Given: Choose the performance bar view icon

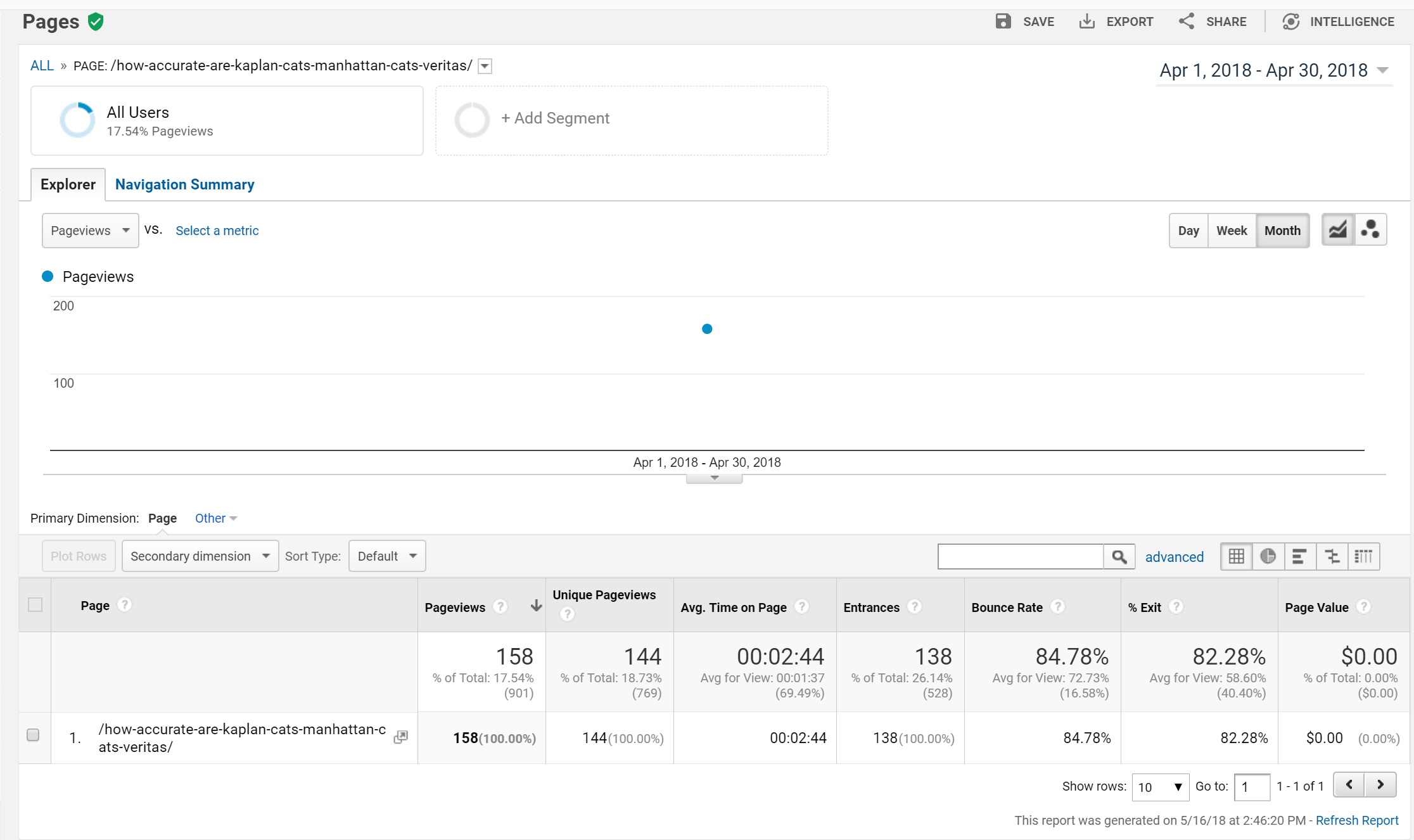Looking at the screenshot, I should click(x=1299, y=556).
